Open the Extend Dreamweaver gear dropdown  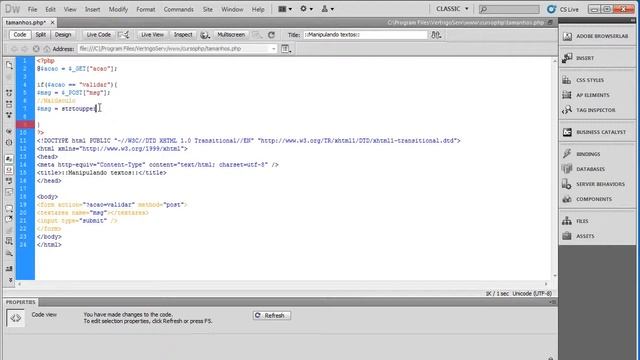[x=307, y=9]
